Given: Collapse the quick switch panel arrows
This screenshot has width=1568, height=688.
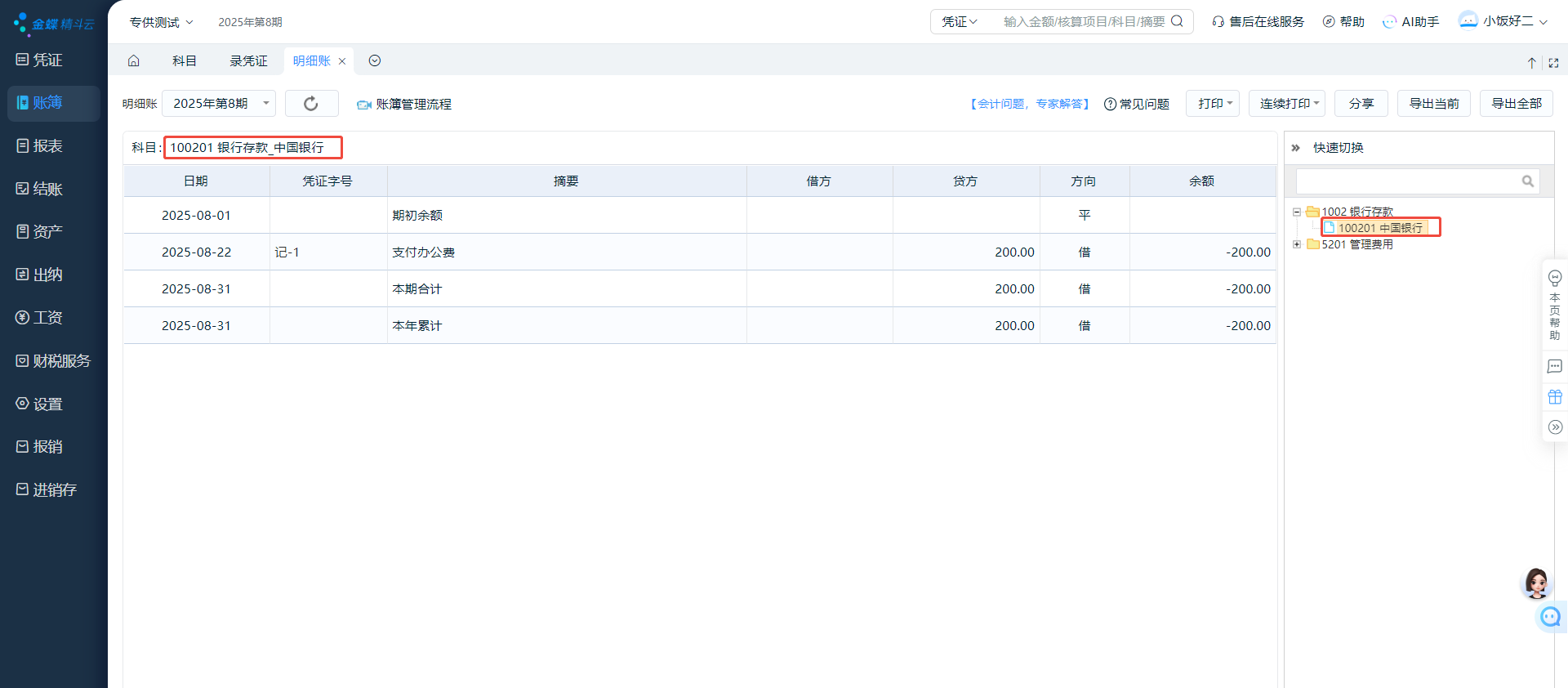Looking at the screenshot, I should (x=1295, y=148).
